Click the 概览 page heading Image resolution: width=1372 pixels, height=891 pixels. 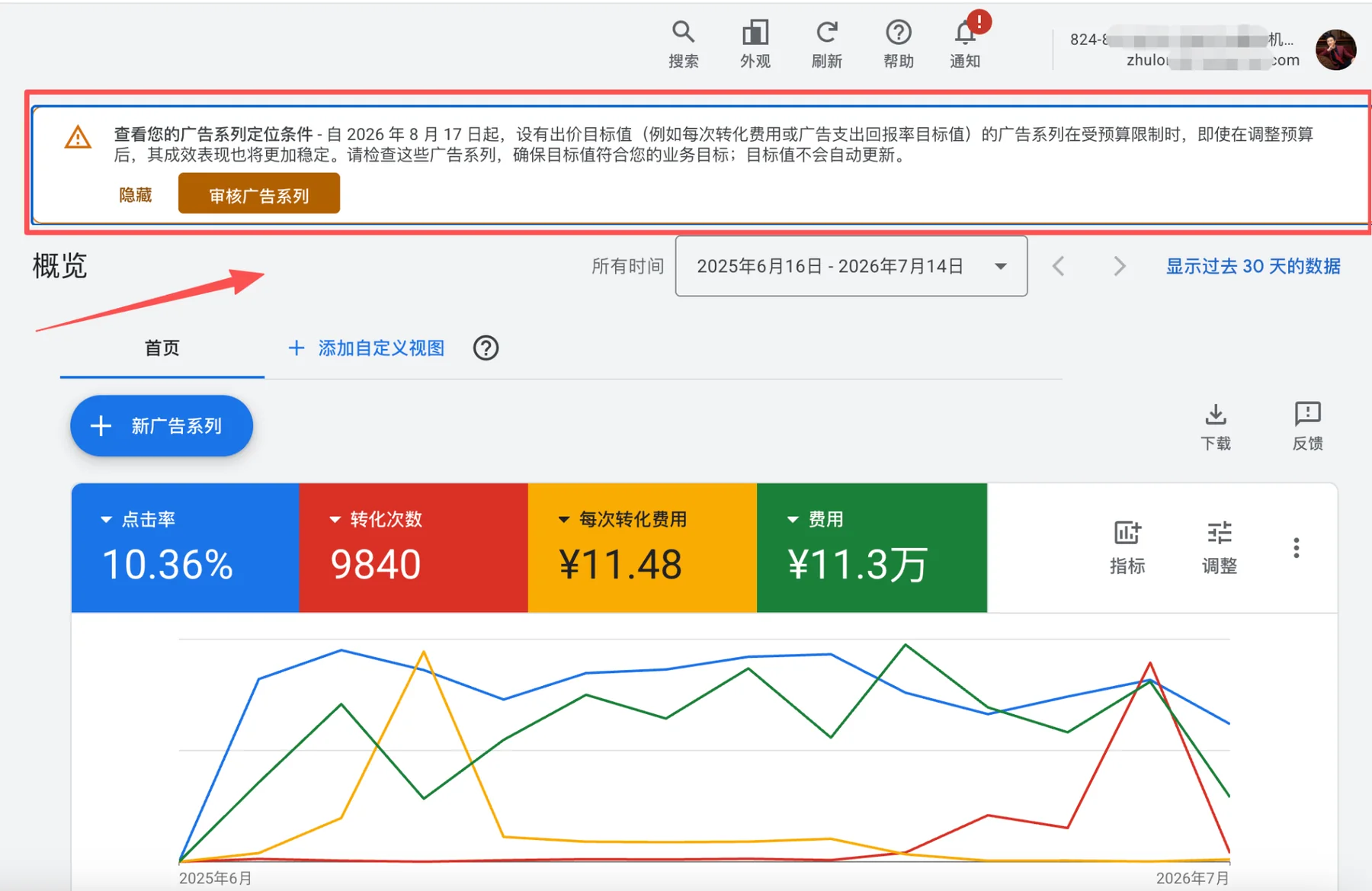click(x=60, y=266)
